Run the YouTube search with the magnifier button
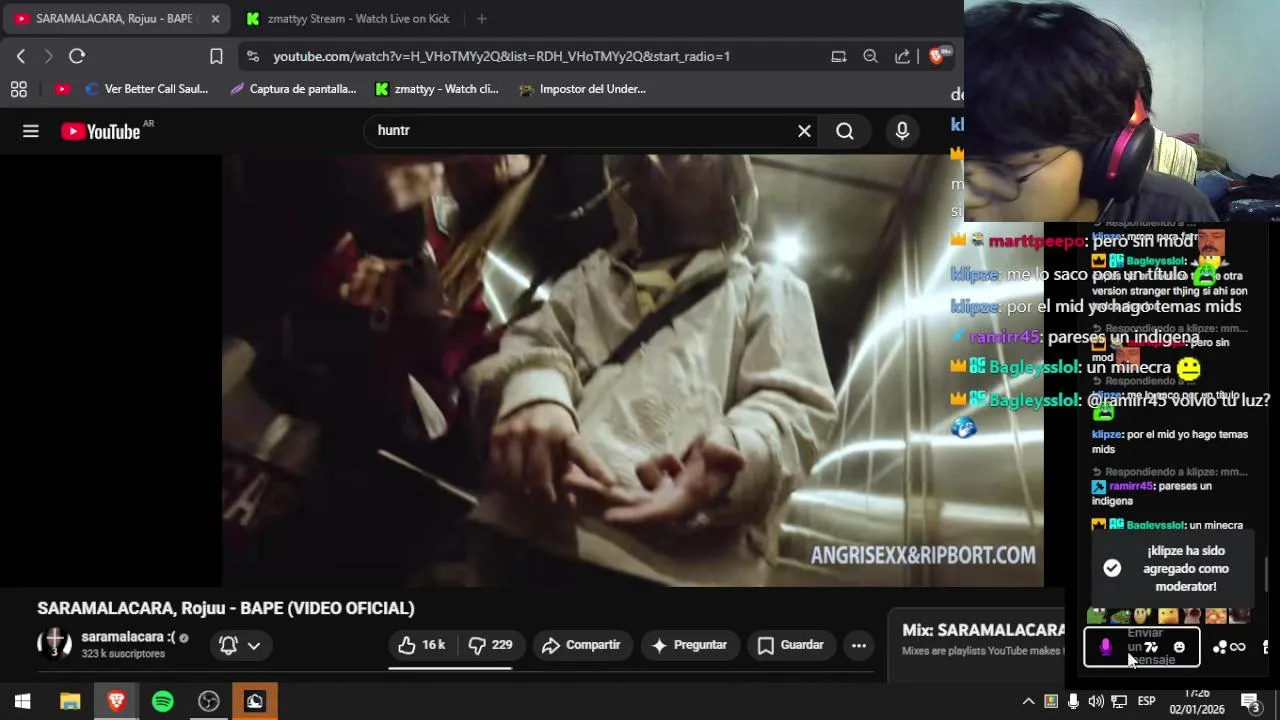This screenshot has height=720, width=1280. tap(845, 131)
